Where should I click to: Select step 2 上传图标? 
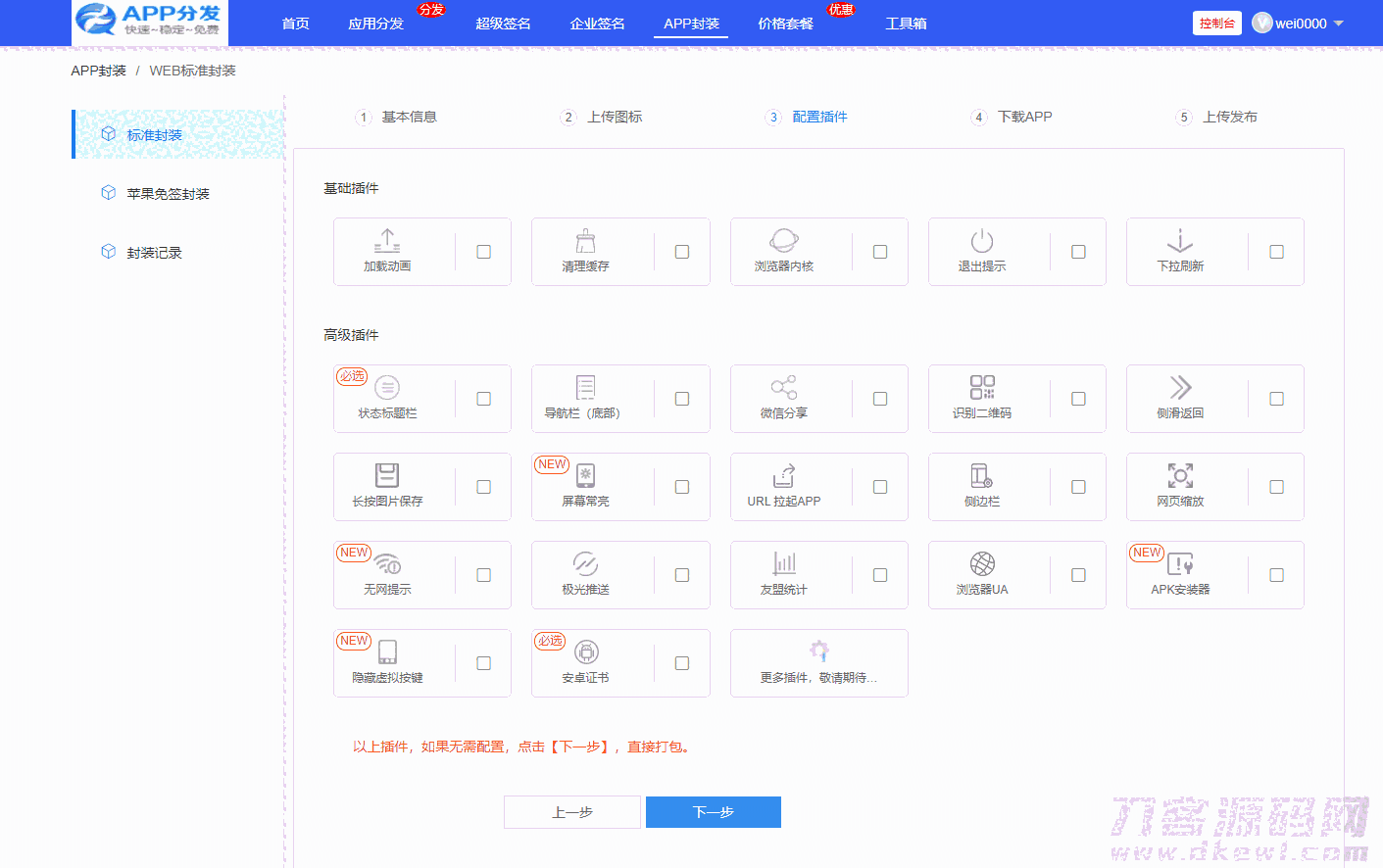[602, 117]
